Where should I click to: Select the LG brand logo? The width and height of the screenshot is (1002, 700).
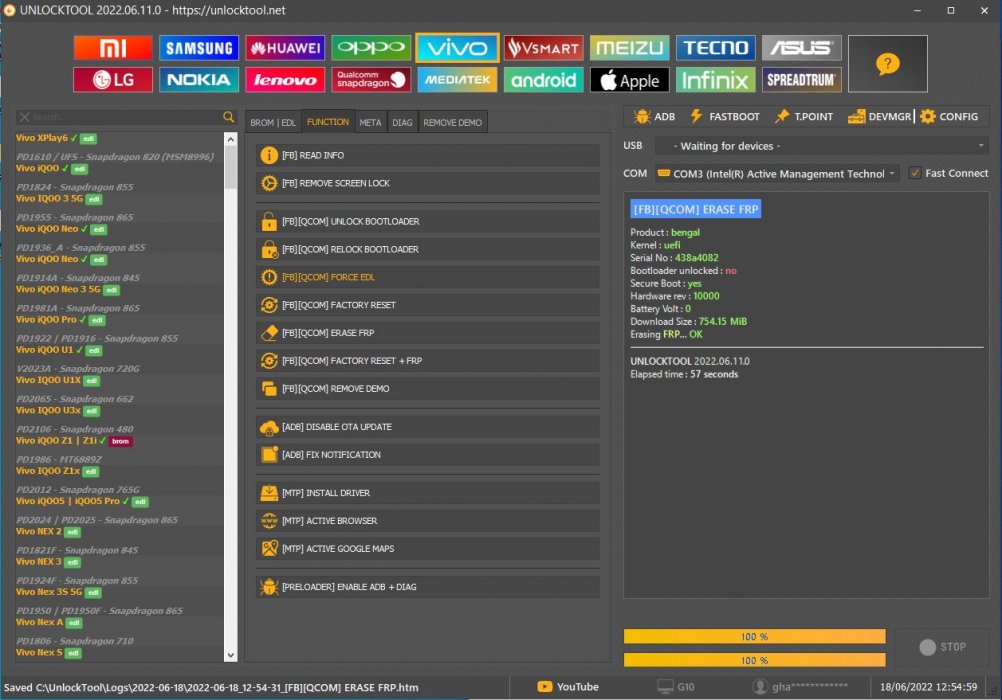pyautogui.click(x=112, y=80)
